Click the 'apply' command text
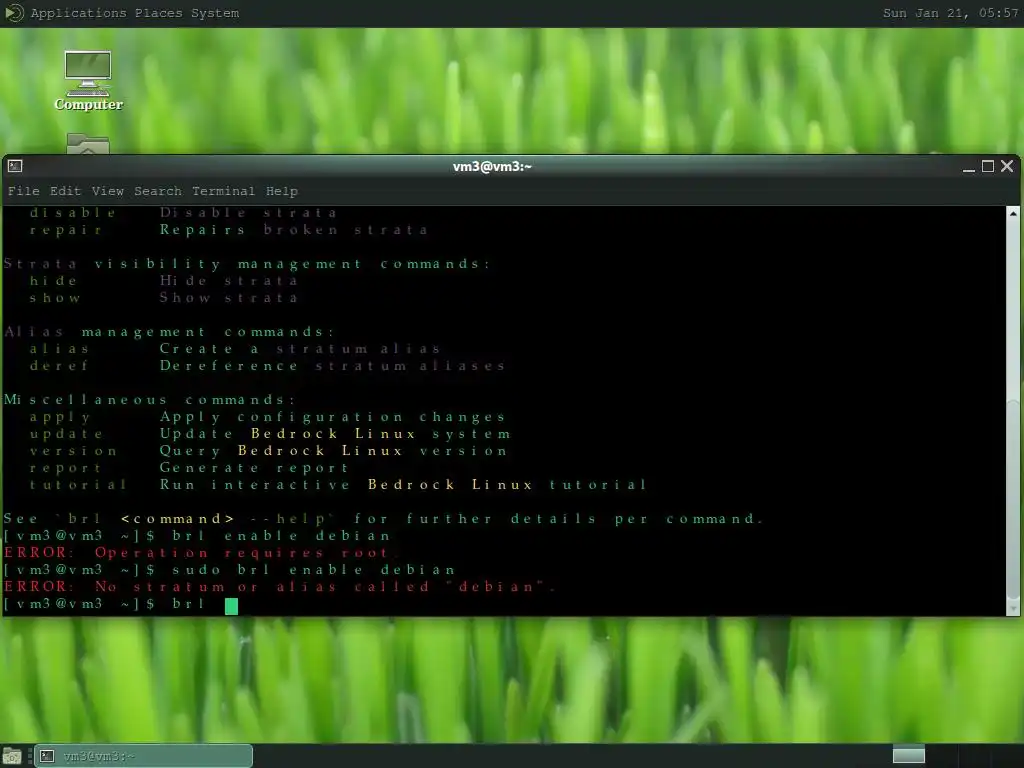This screenshot has height=768, width=1024. (59, 417)
